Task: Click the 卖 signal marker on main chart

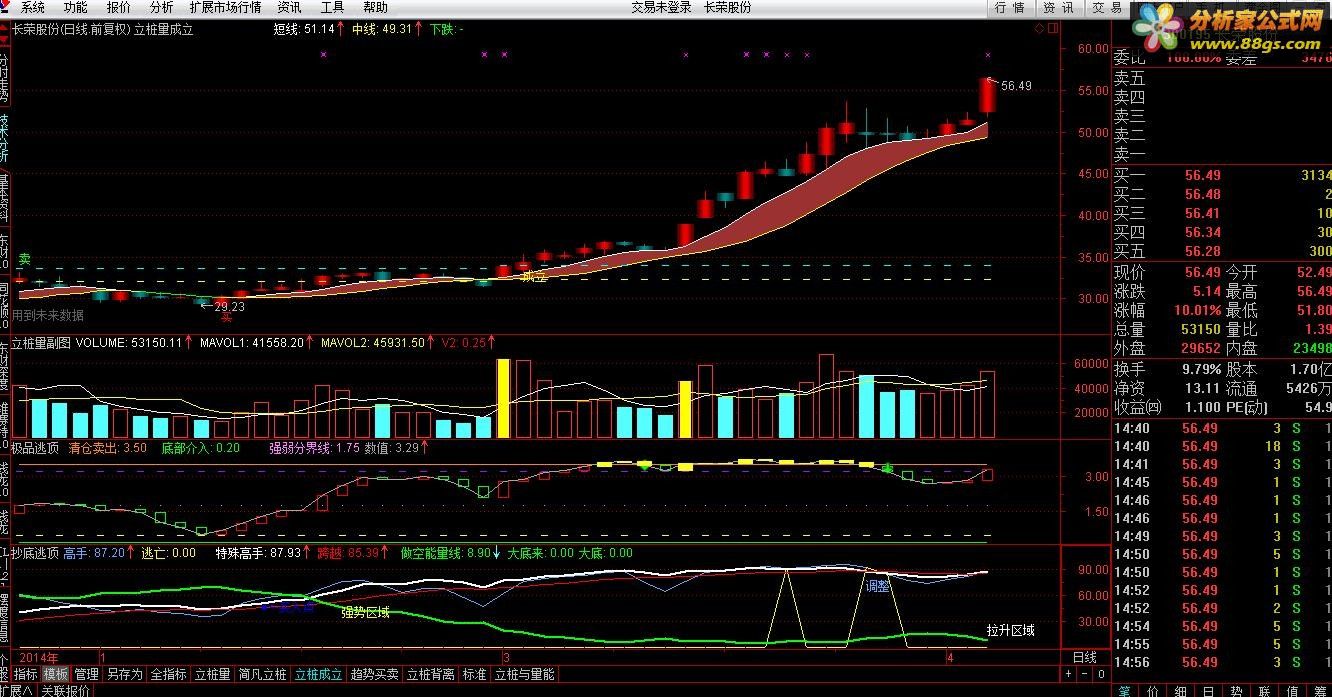Action: click(24, 260)
